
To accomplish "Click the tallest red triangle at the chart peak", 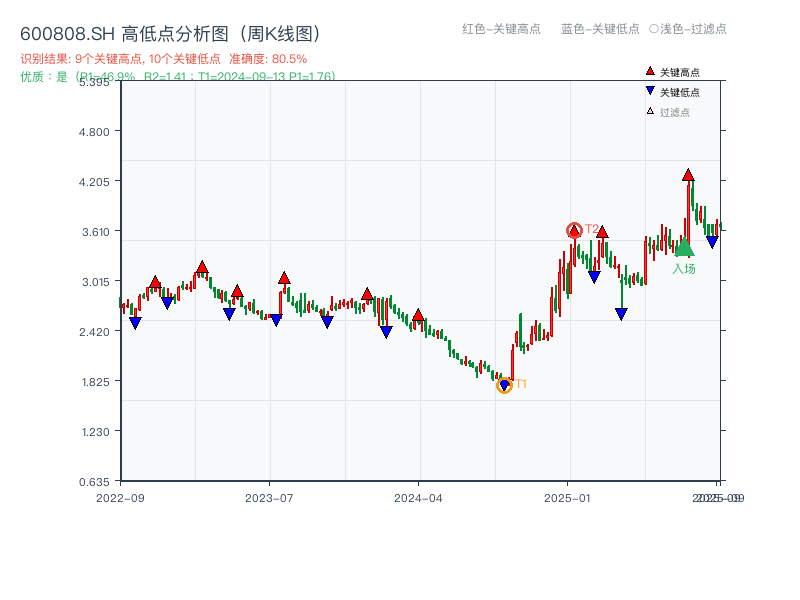I will click(x=688, y=175).
